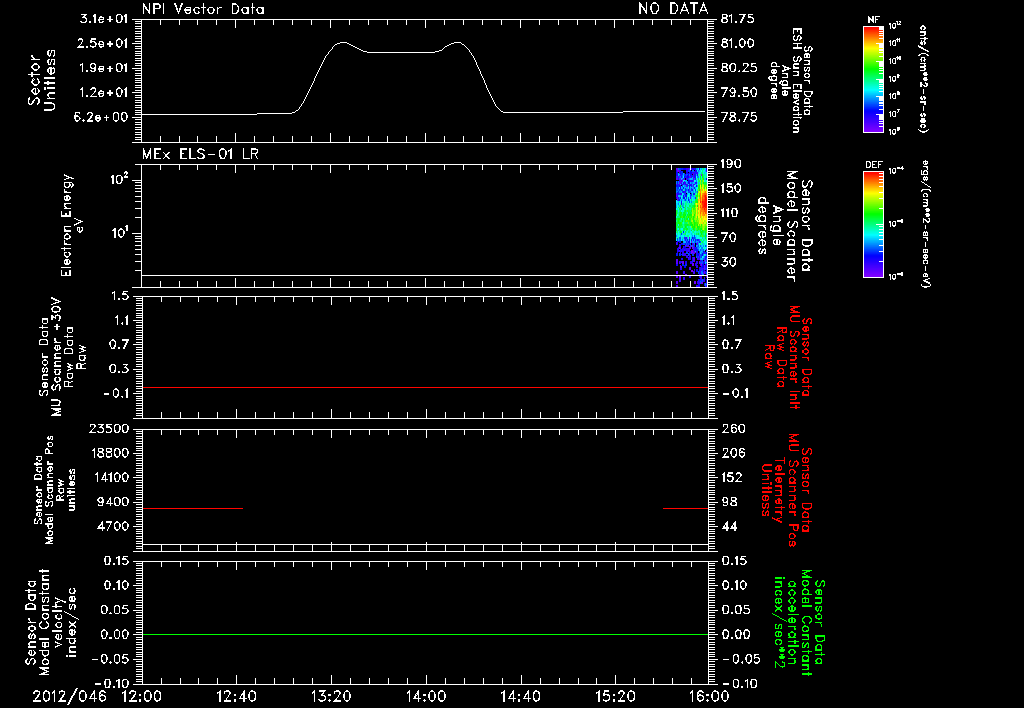Image resolution: width=1024 pixels, height=708 pixels.
Task: Click the '78.75' elevation tick value
Action: (739, 117)
